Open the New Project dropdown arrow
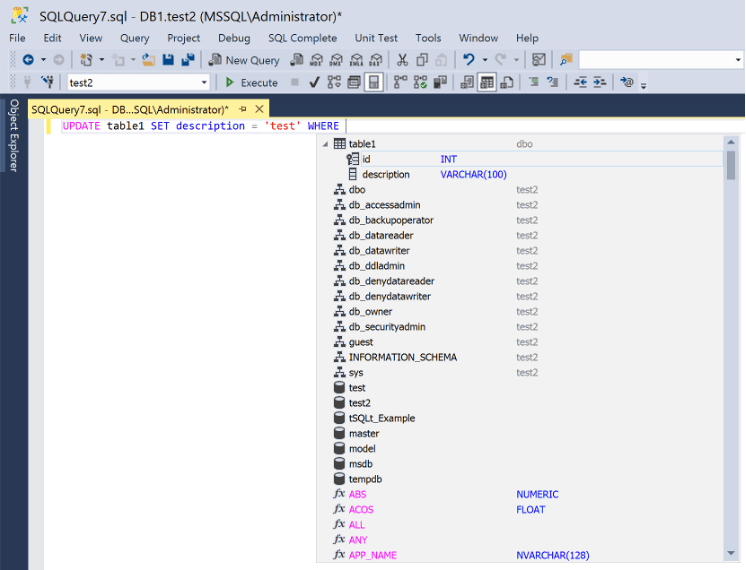Screen dimensions: 746x570 101,59
